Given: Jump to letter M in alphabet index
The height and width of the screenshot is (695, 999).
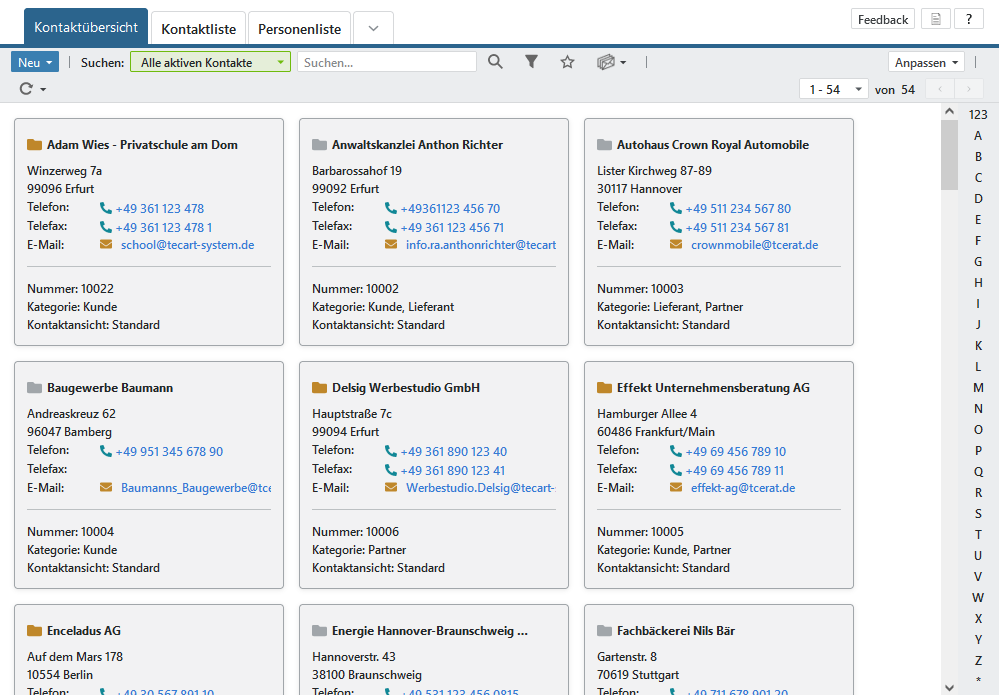Looking at the screenshot, I should tap(978, 387).
